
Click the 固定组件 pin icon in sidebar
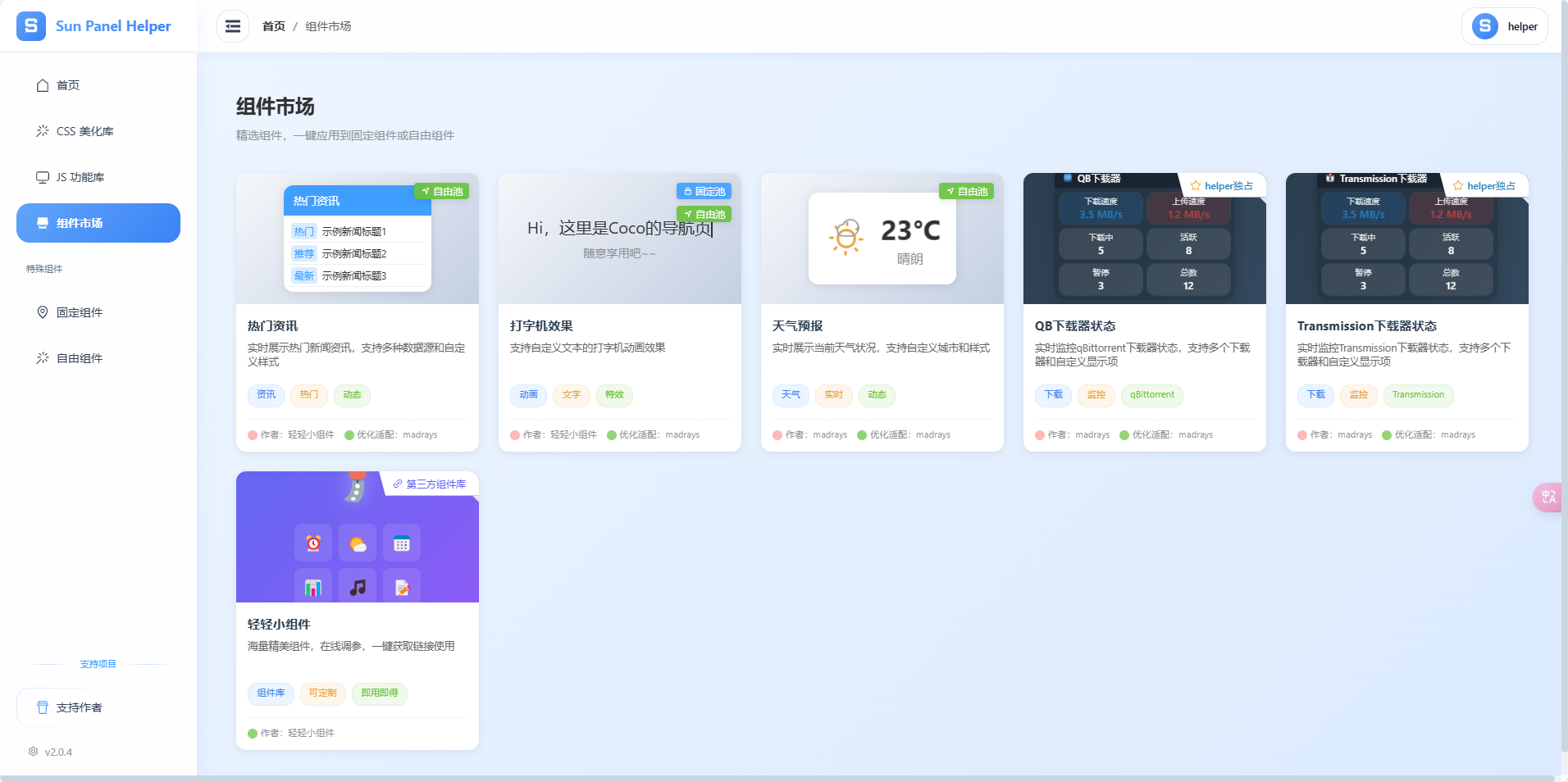pos(42,312)
